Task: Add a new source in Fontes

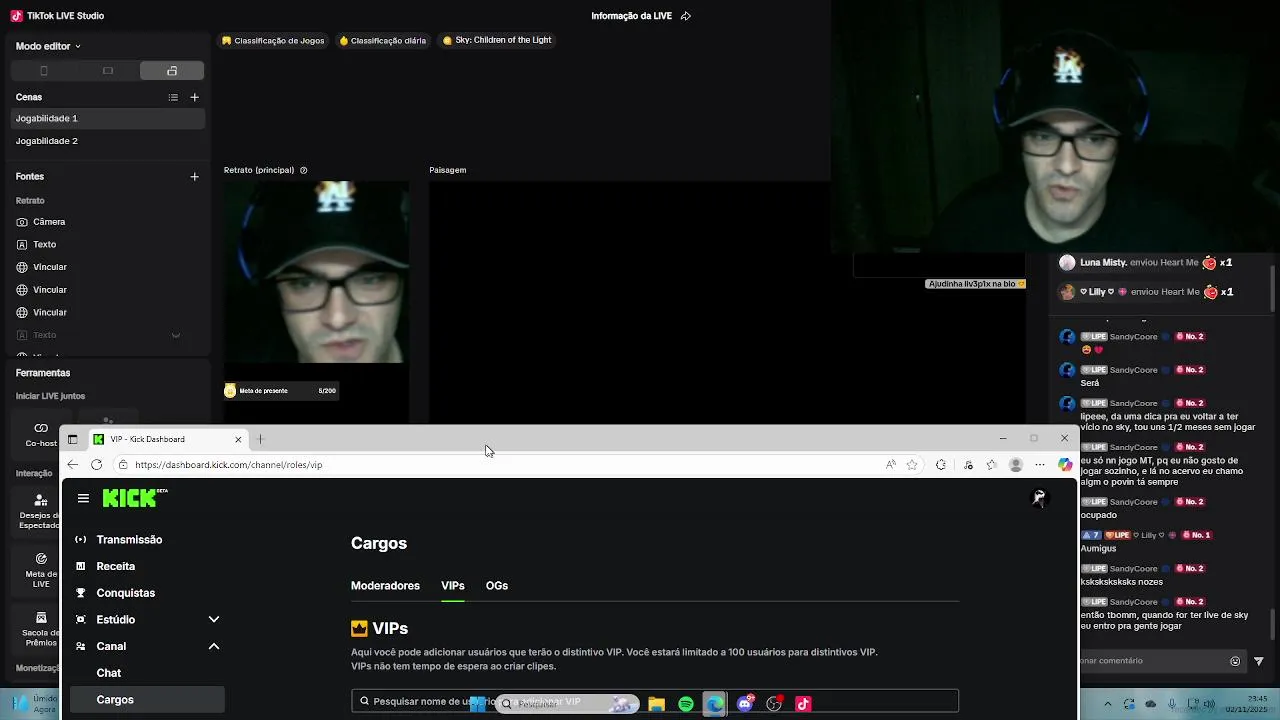Action: [195, 176]
